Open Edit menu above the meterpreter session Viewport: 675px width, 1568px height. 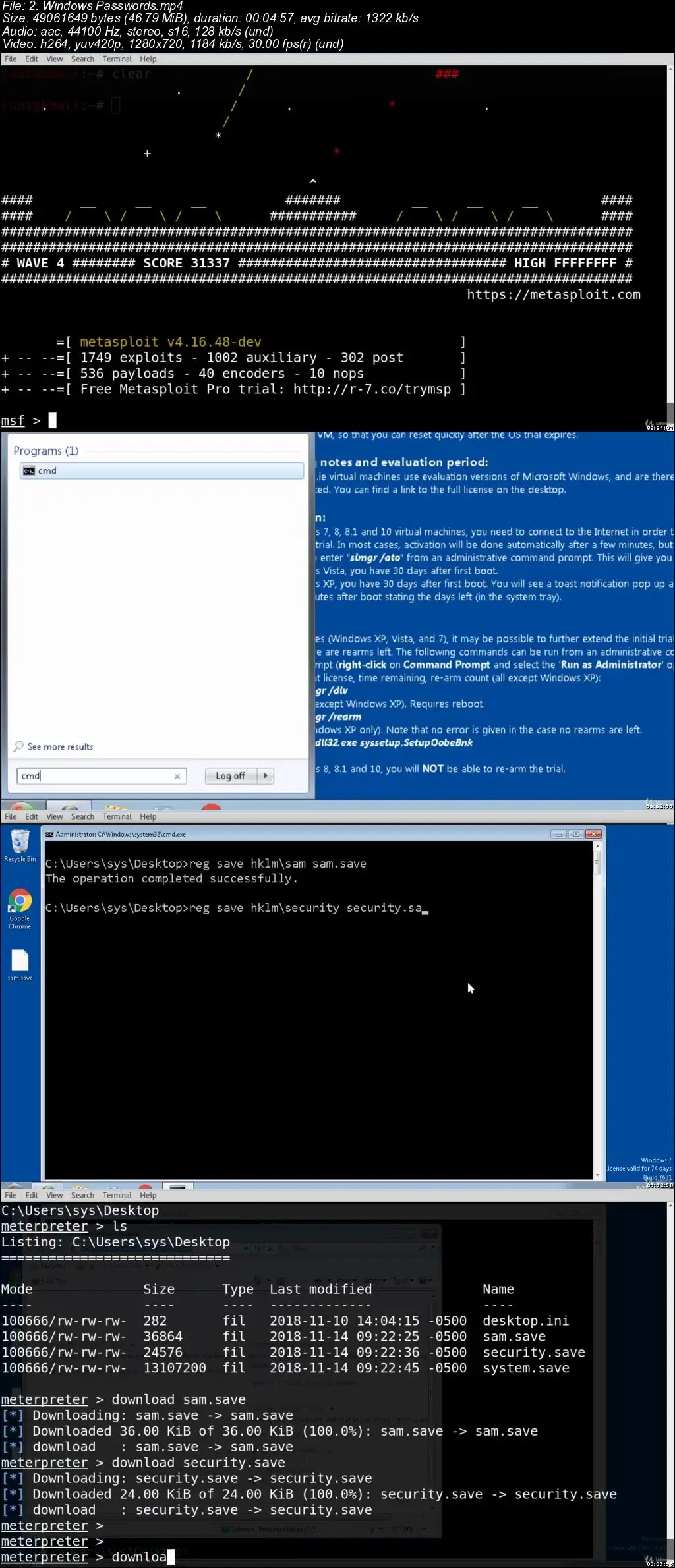[32, 1195]
